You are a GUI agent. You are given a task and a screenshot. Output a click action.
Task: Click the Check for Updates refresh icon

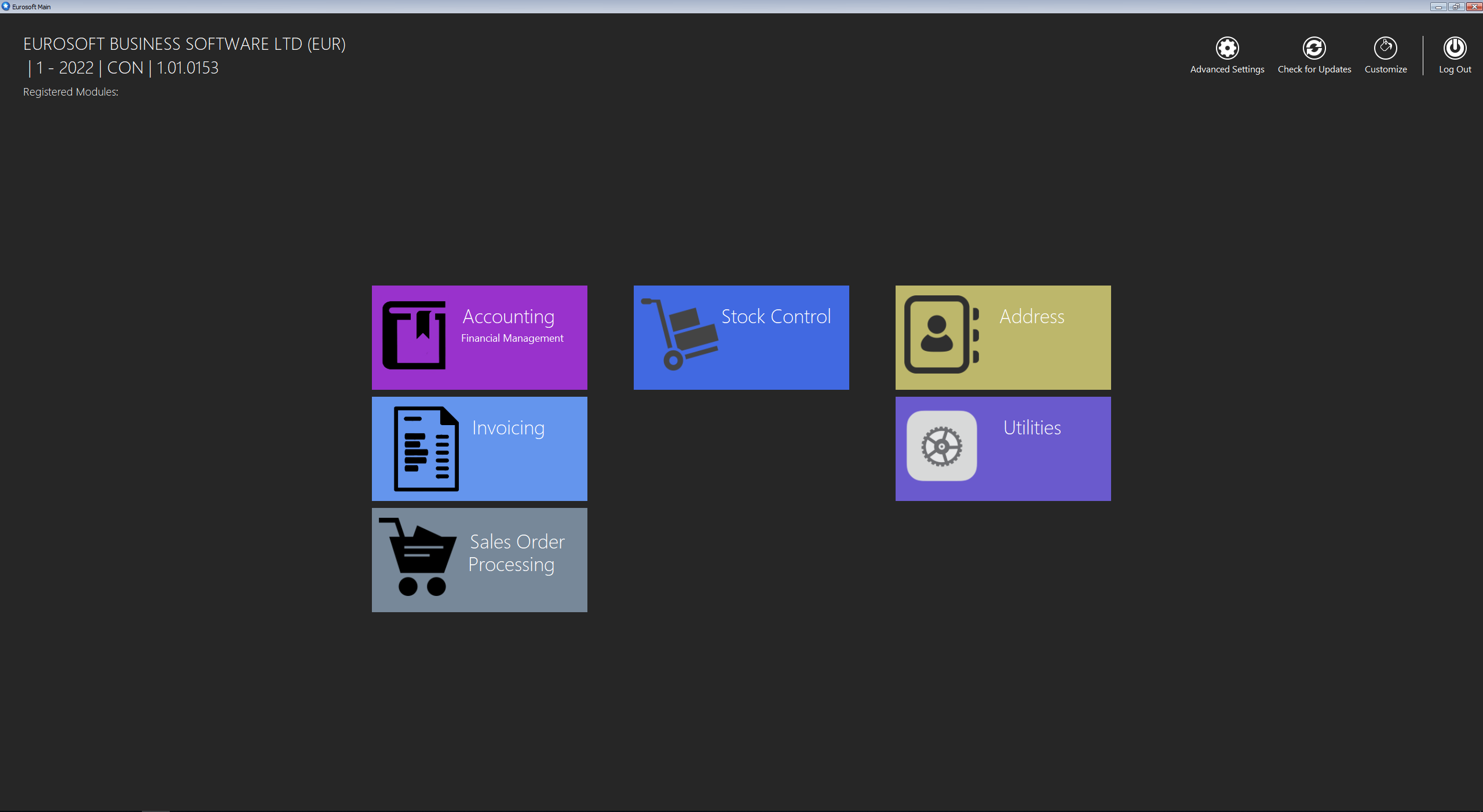(x=1314, y=48)
